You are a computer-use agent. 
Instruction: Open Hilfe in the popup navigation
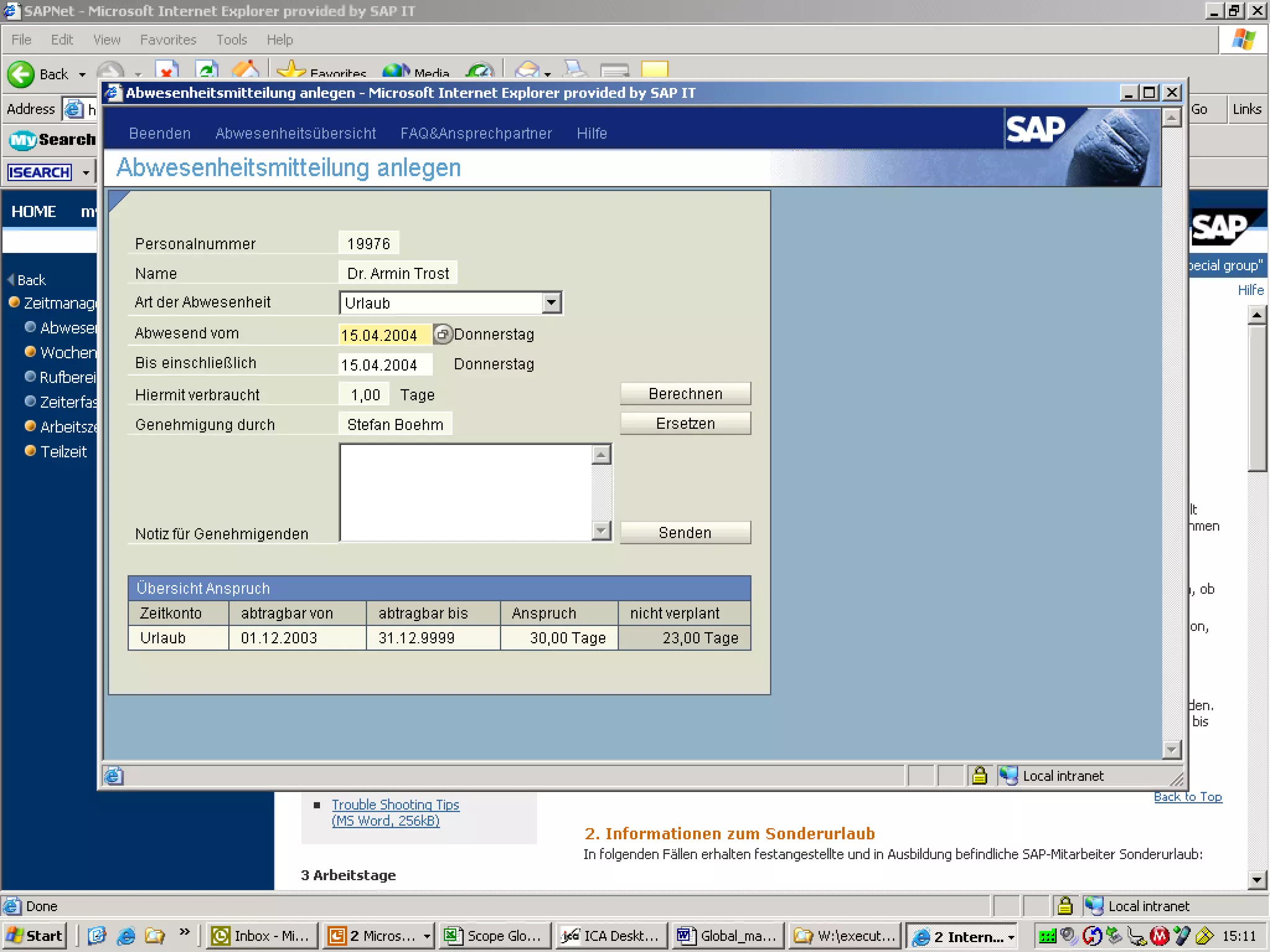tap(592, 133)
